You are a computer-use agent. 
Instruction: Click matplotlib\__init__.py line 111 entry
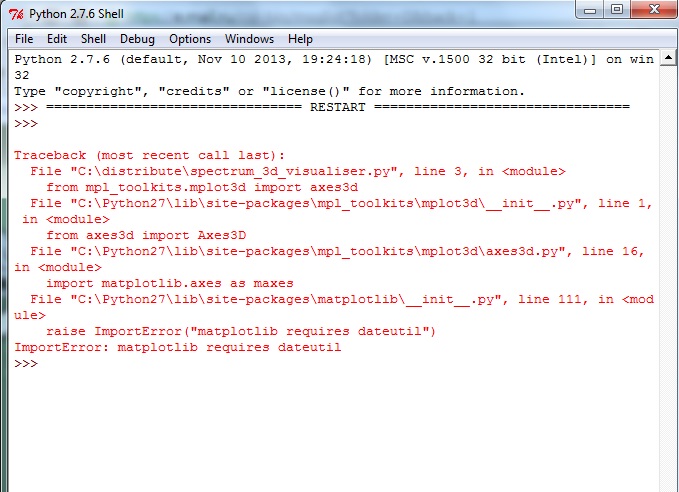[334, 307]
